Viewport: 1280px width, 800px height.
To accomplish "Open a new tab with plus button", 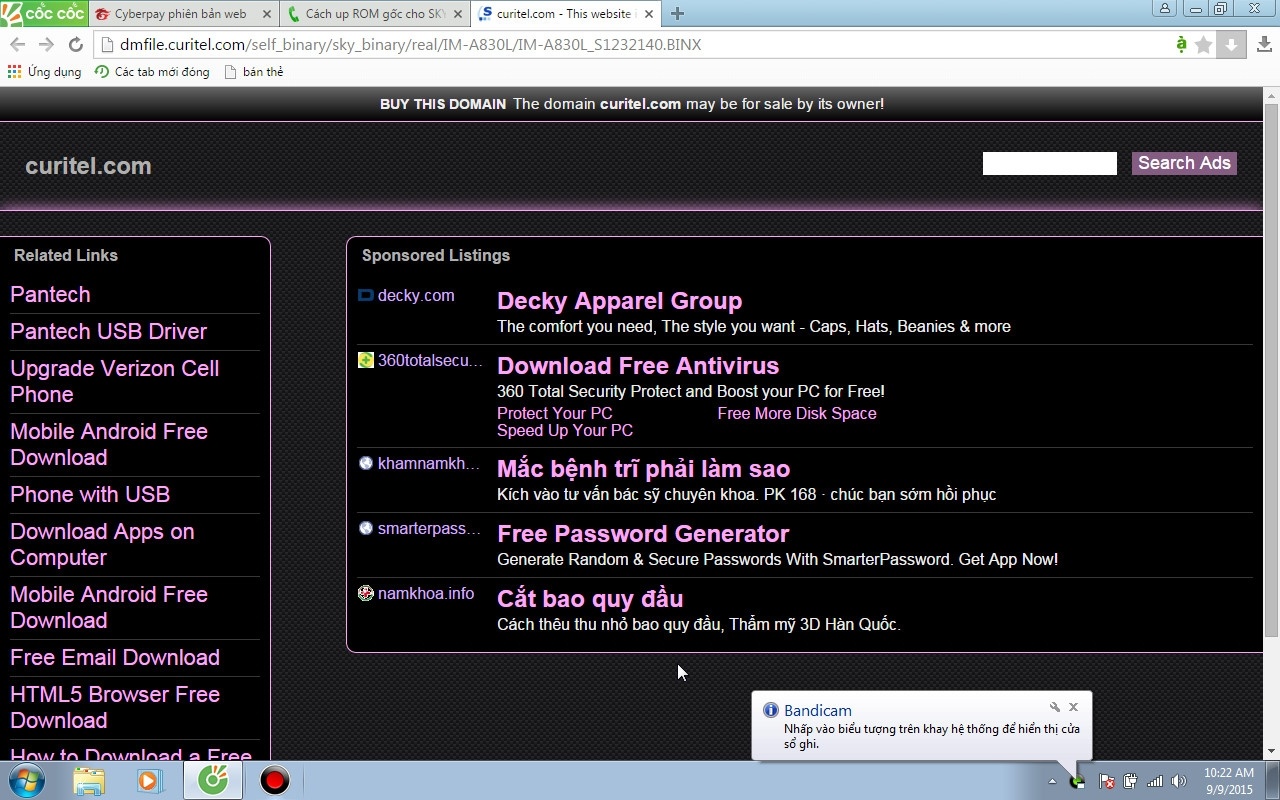I will tap(678, 14).
